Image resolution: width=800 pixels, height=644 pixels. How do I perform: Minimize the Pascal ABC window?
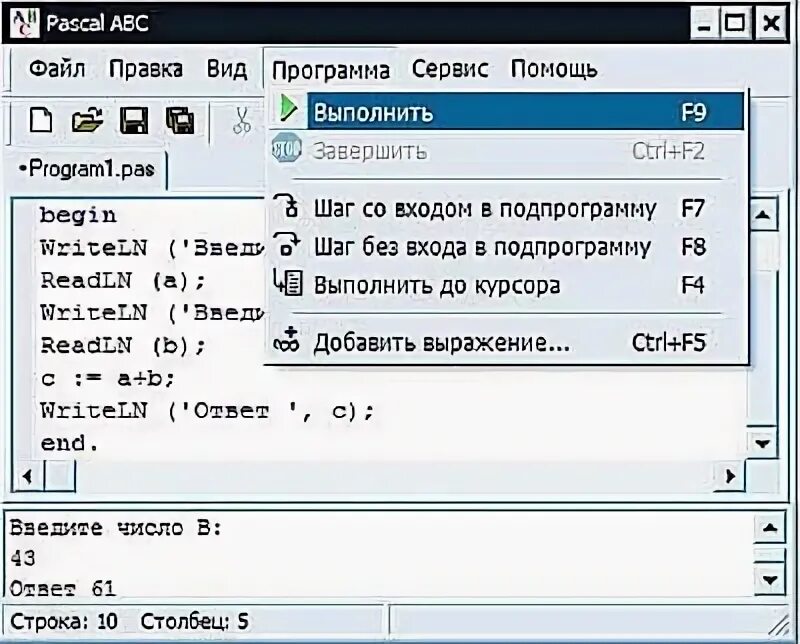pyautogui.click(x=705, y=23)
